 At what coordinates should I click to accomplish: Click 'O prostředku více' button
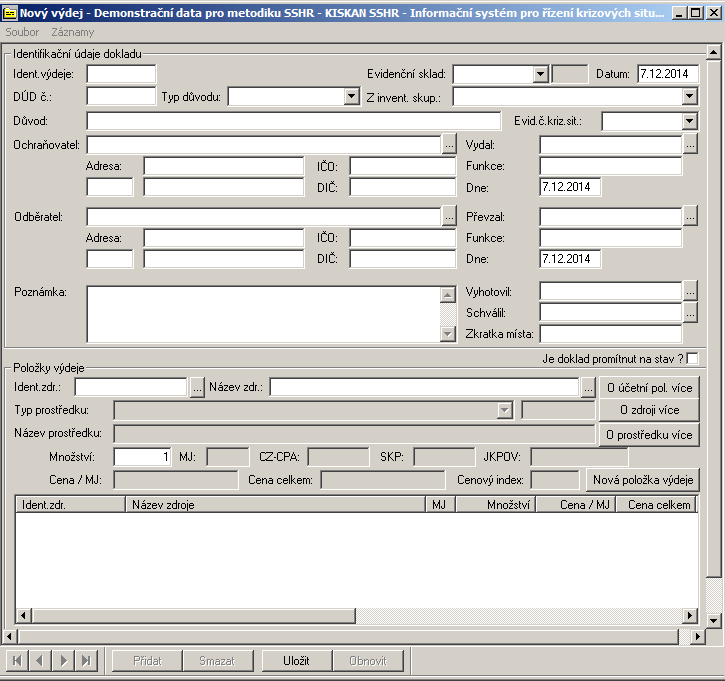pyautogui.click(x=649, y=435)
